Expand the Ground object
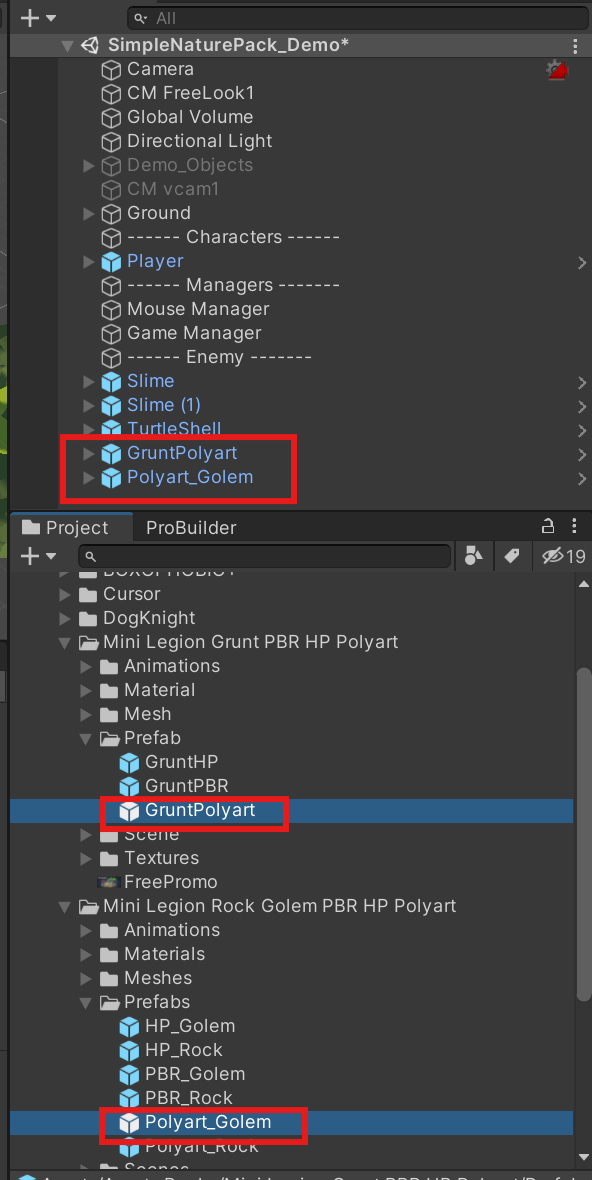Screen dimensions: 592x1180 pos(89,214)
